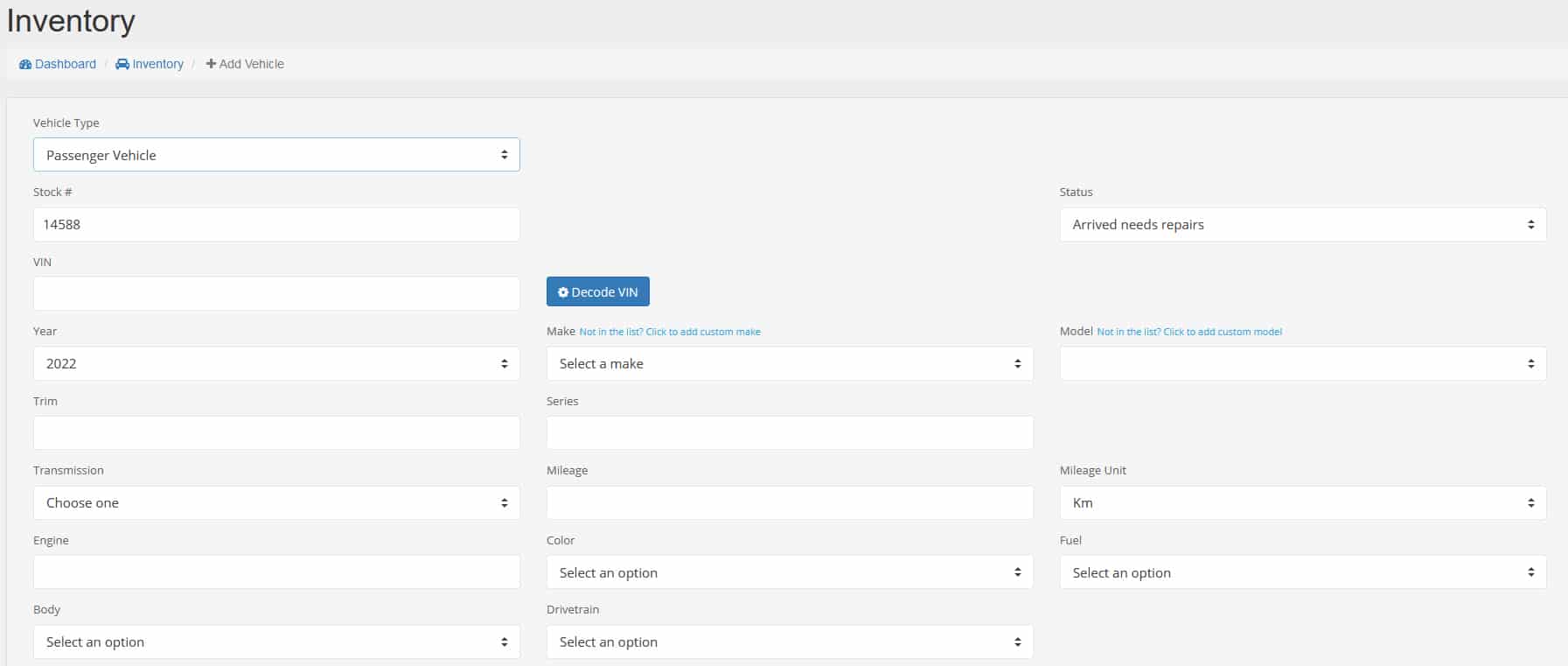This screenshot has width=1568, height=666.
Task: Click the Vehicle Type label
Action: 66,123
